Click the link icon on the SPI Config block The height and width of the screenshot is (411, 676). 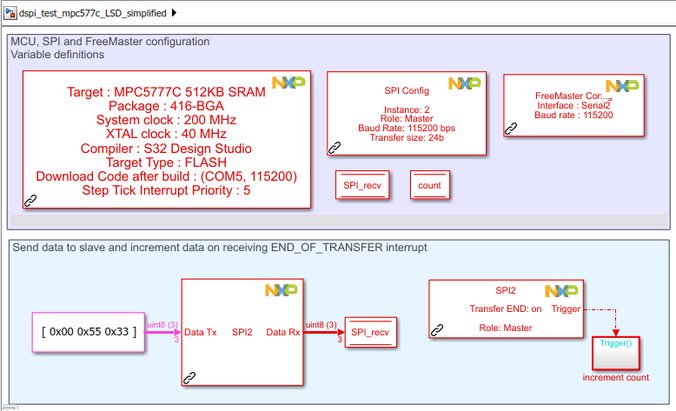point(335,148)
